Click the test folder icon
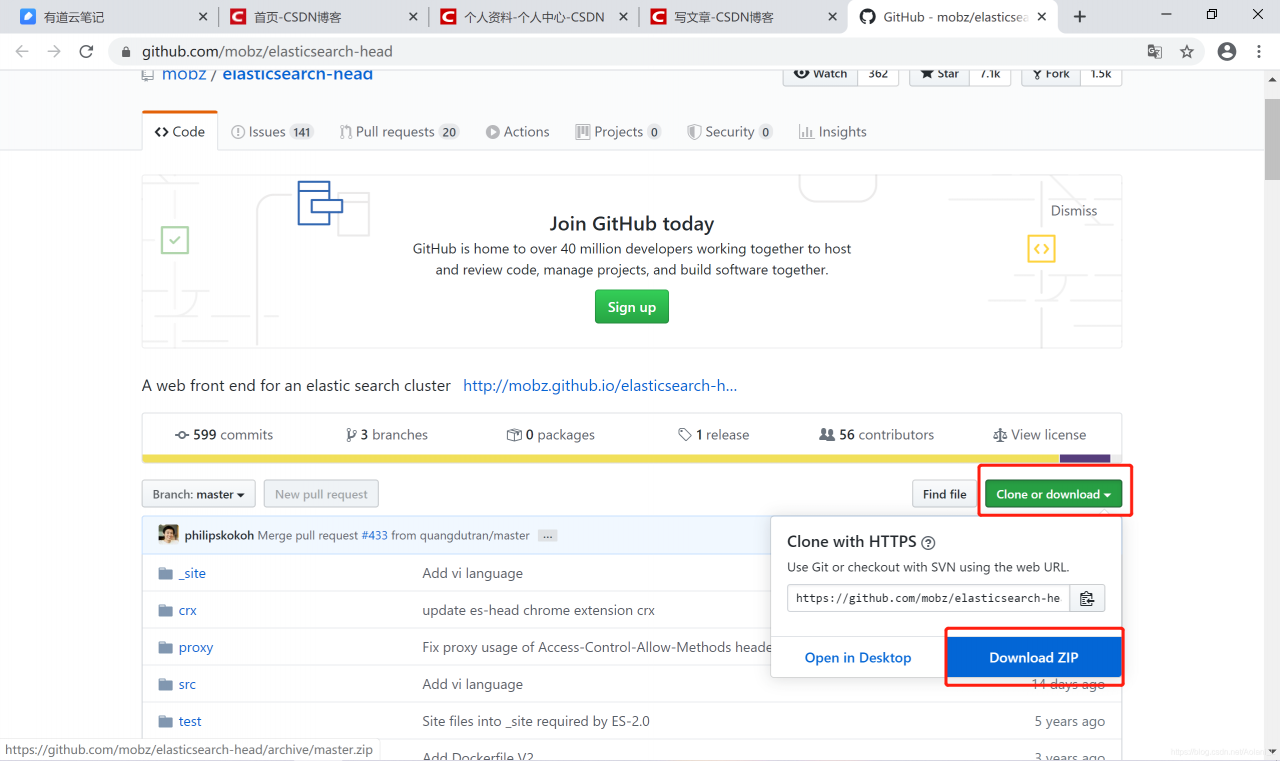The width and height of the screenshot is (1280, 761). coord(166,721)
